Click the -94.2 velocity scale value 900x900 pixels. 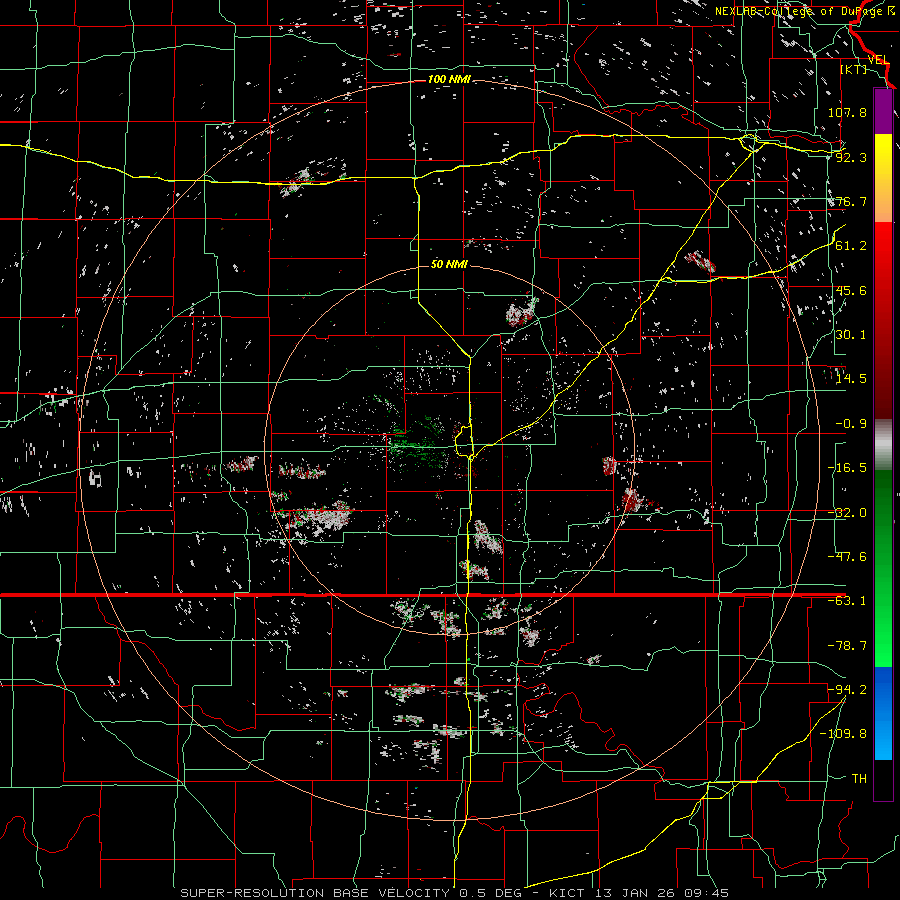coord(847,689)
